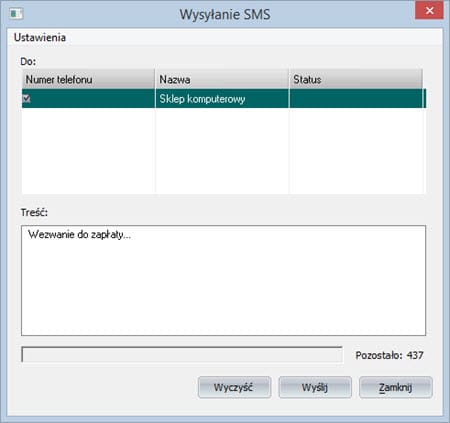Screen dimensions: 450x423
Task: Click the application icon in title bar
Action: click(16, 14)
